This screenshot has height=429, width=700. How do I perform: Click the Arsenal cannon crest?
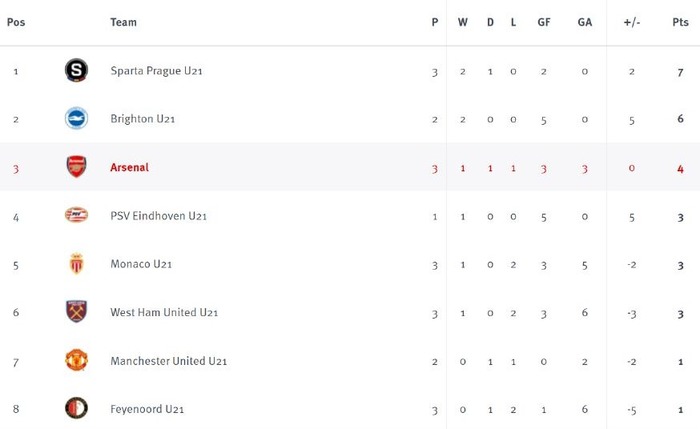76,167
